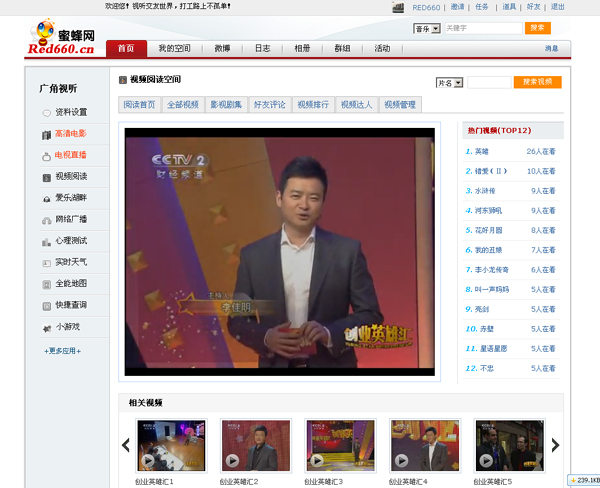Click the 退出 logout link
This screenshot has width=600, height=488.
[x=558, y=7]
